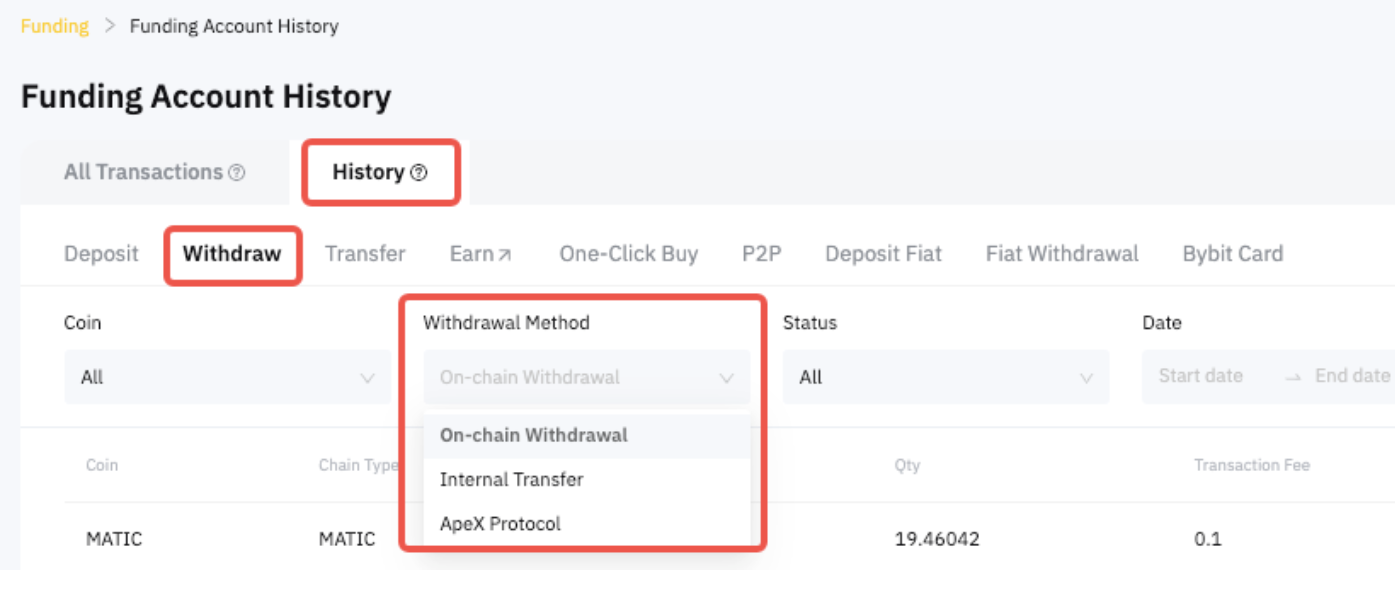
Task: Expand the Status filter dropdown
Action: coord(945,377)
